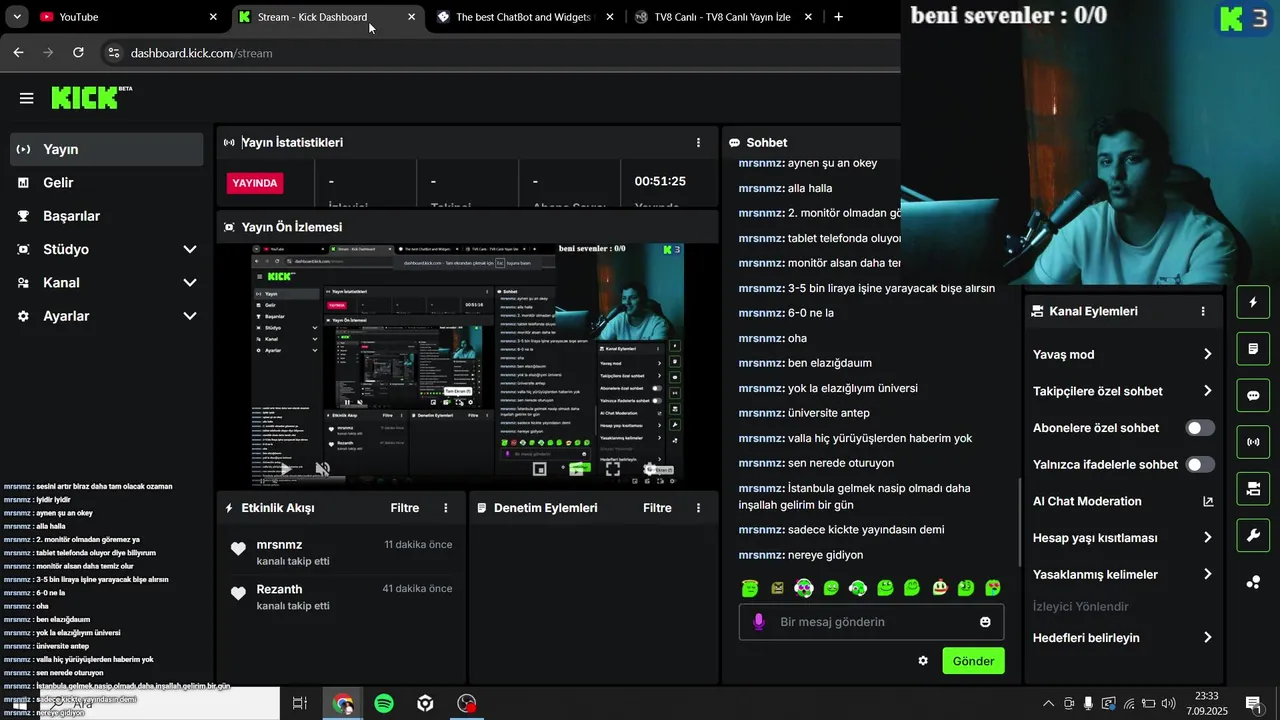Click the broadcast signal icon in right rail
1280x720 pixels.
coord(1253,441)
